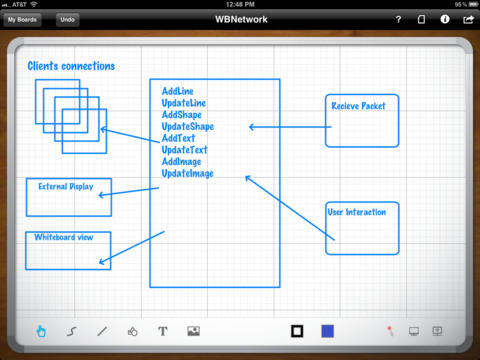The height and width of the screenshot is (360, 480).
Task: Open the help question mark
Action: (398, 19)
